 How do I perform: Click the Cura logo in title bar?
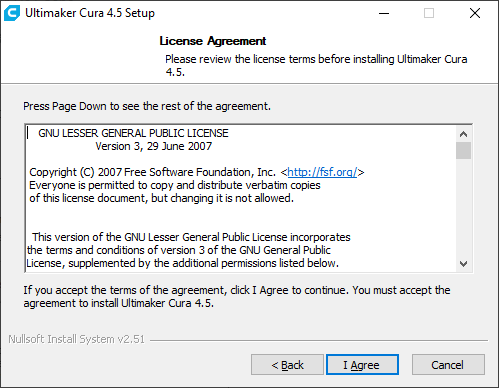[12, 13]
